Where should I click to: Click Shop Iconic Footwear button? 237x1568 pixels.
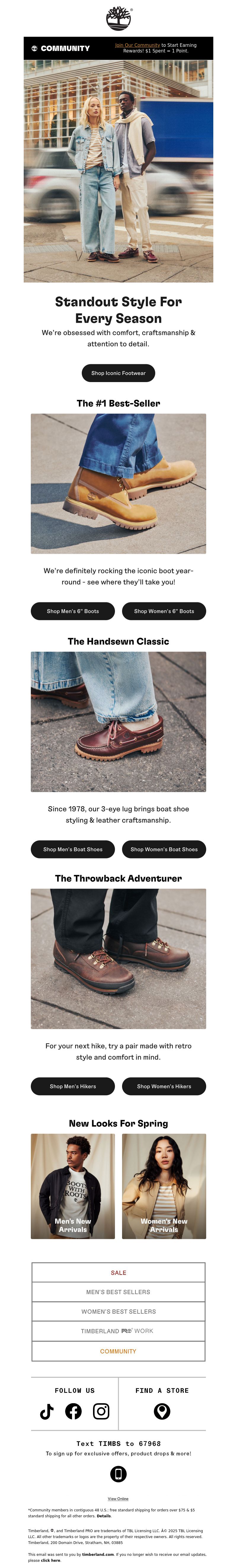118,373
